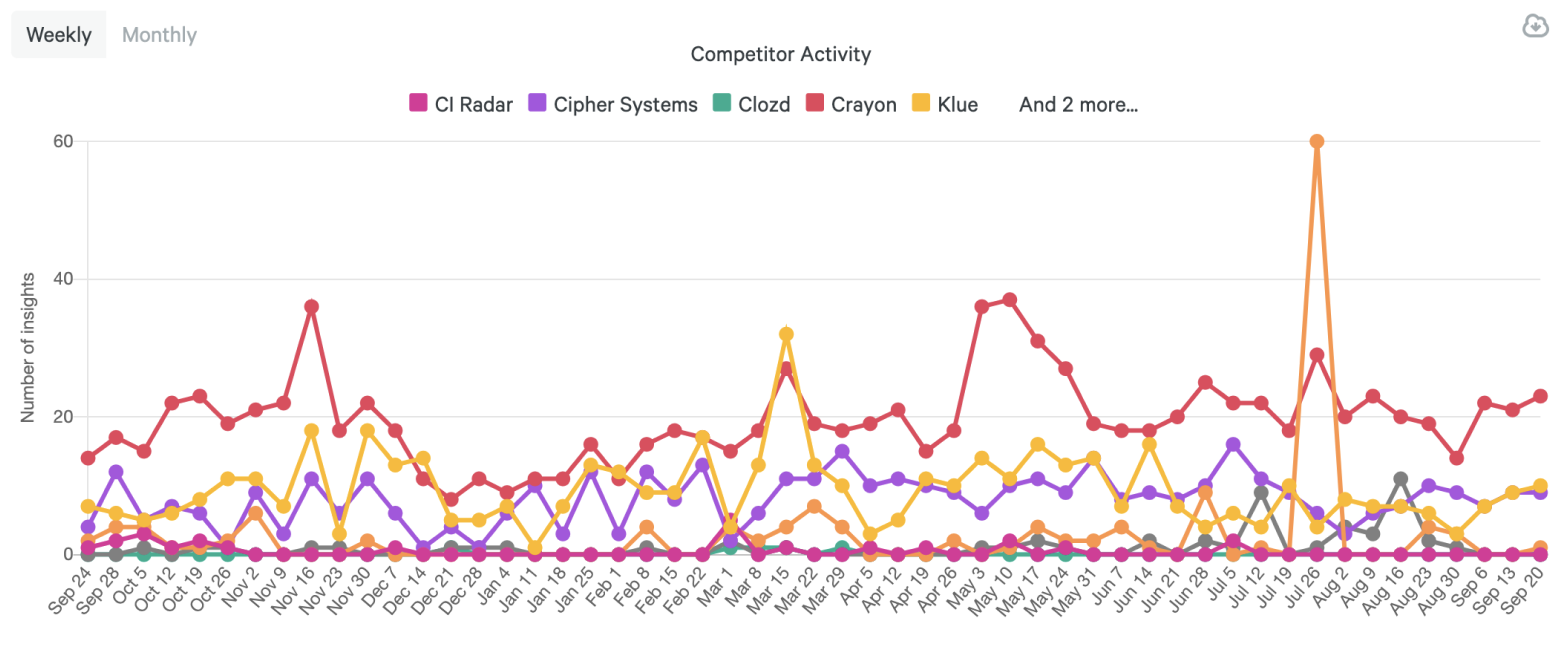Click the Klue peak point at Mar 15
Screen dimensions: 1562x657
coord(786,334)
